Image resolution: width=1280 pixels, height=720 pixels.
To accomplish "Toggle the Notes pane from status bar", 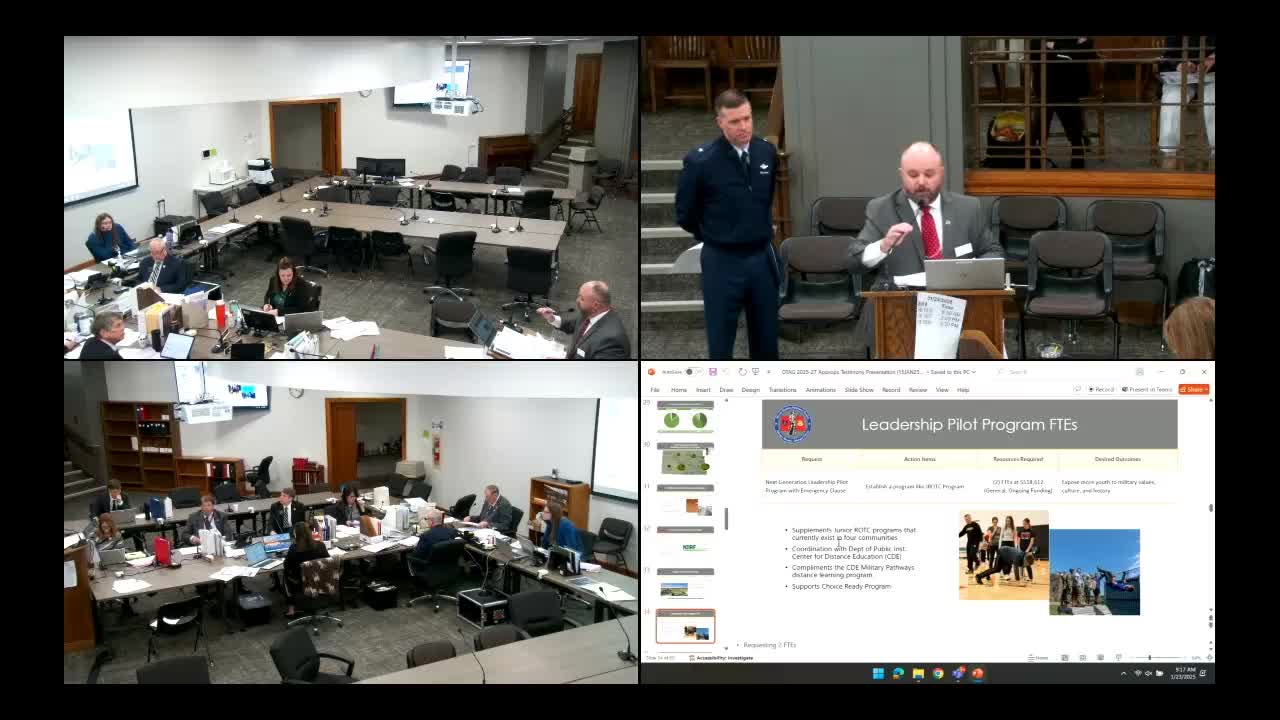I will click(1040, 658).
